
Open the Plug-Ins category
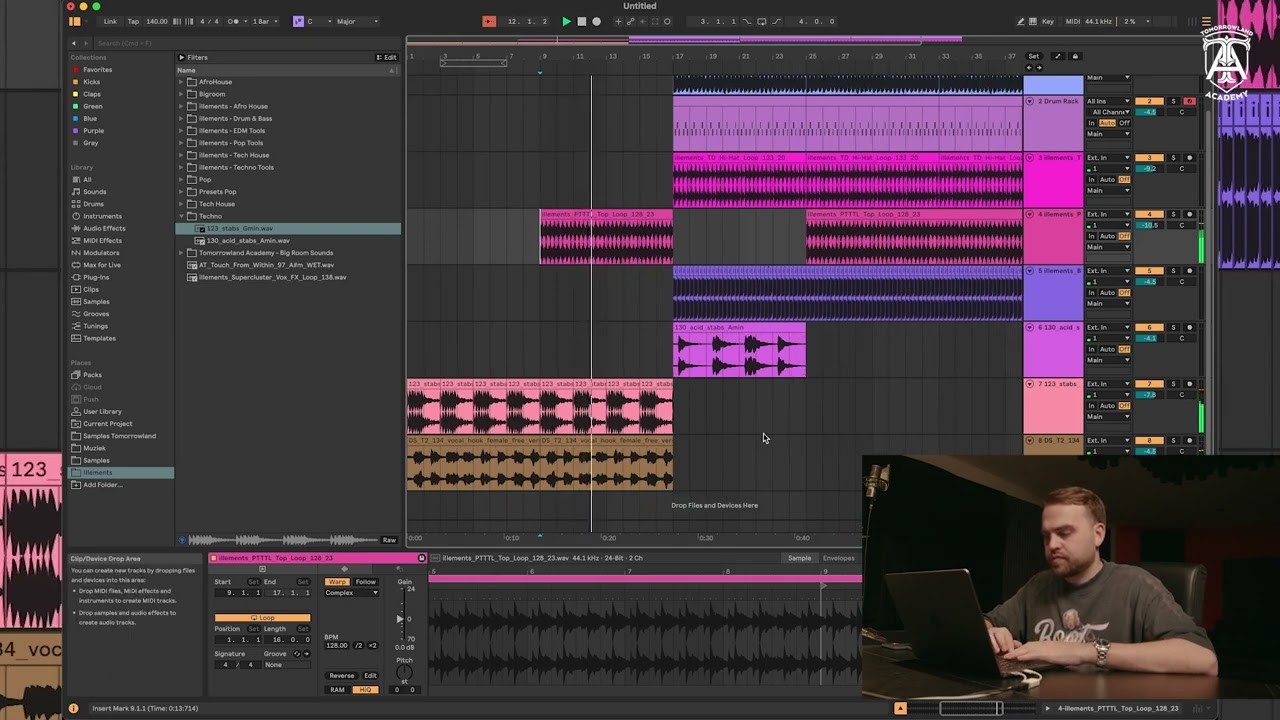96,277
